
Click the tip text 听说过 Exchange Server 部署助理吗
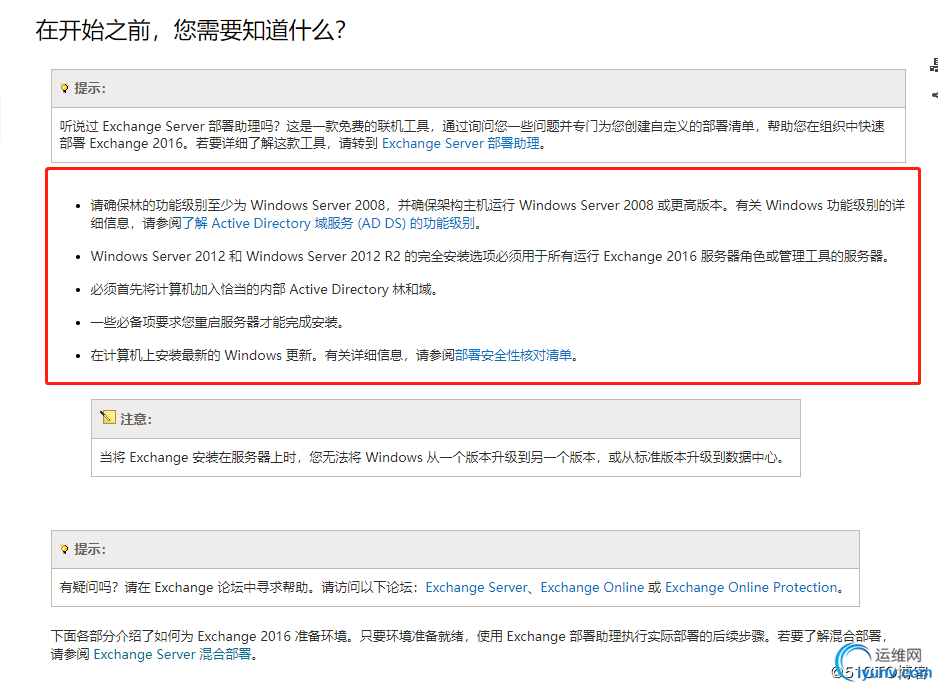[169, 126]
